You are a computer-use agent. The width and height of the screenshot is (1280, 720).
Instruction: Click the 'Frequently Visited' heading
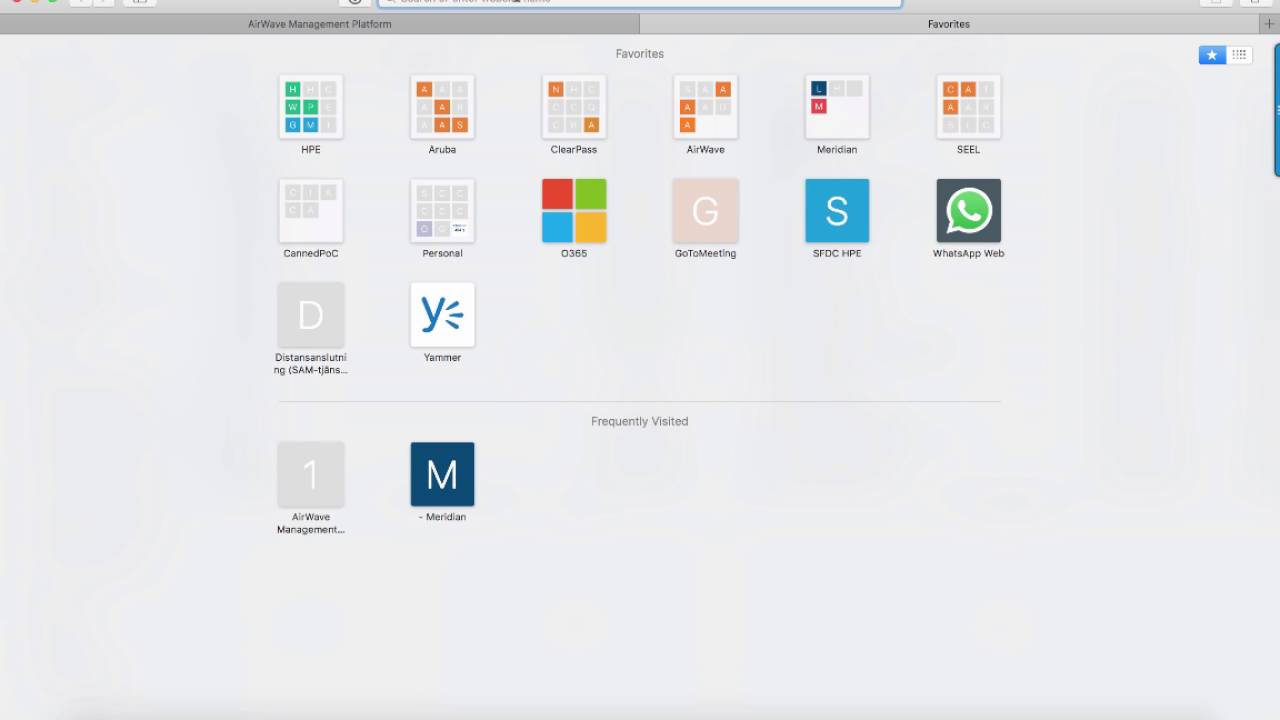[640, 421]
